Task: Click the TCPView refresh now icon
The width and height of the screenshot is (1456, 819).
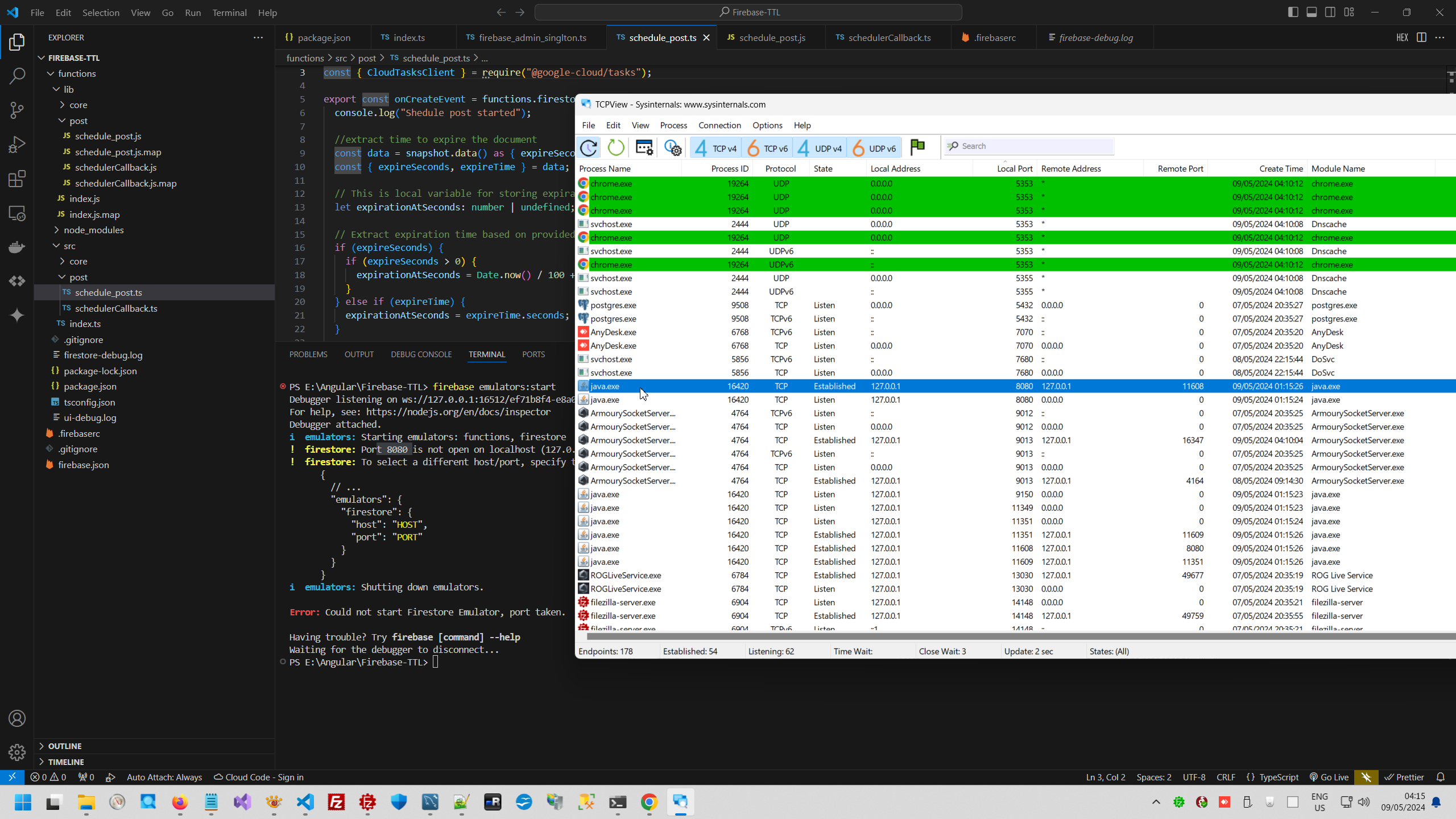Action: click(x=615, y=148)
